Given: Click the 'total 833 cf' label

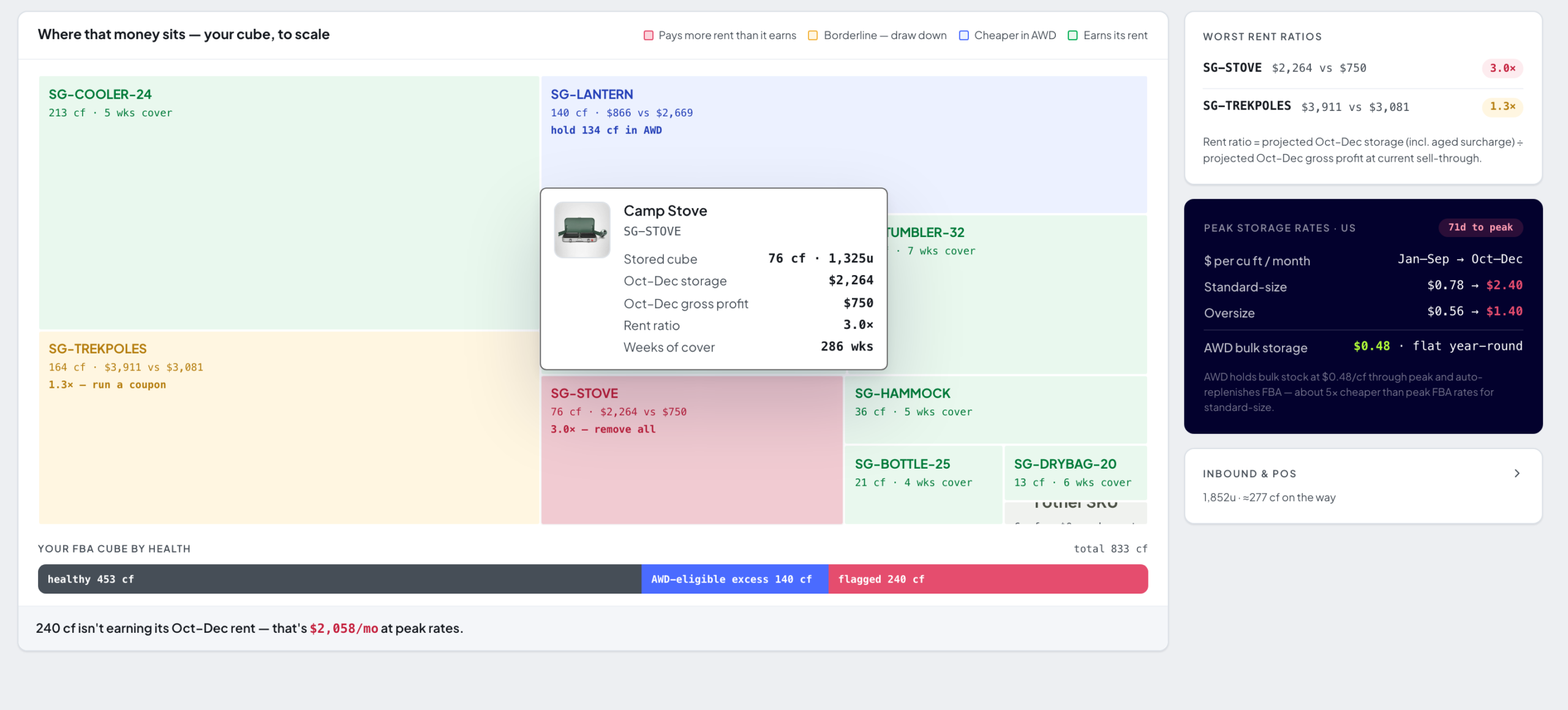Looking at the screenshot, I should (1110, 549).
